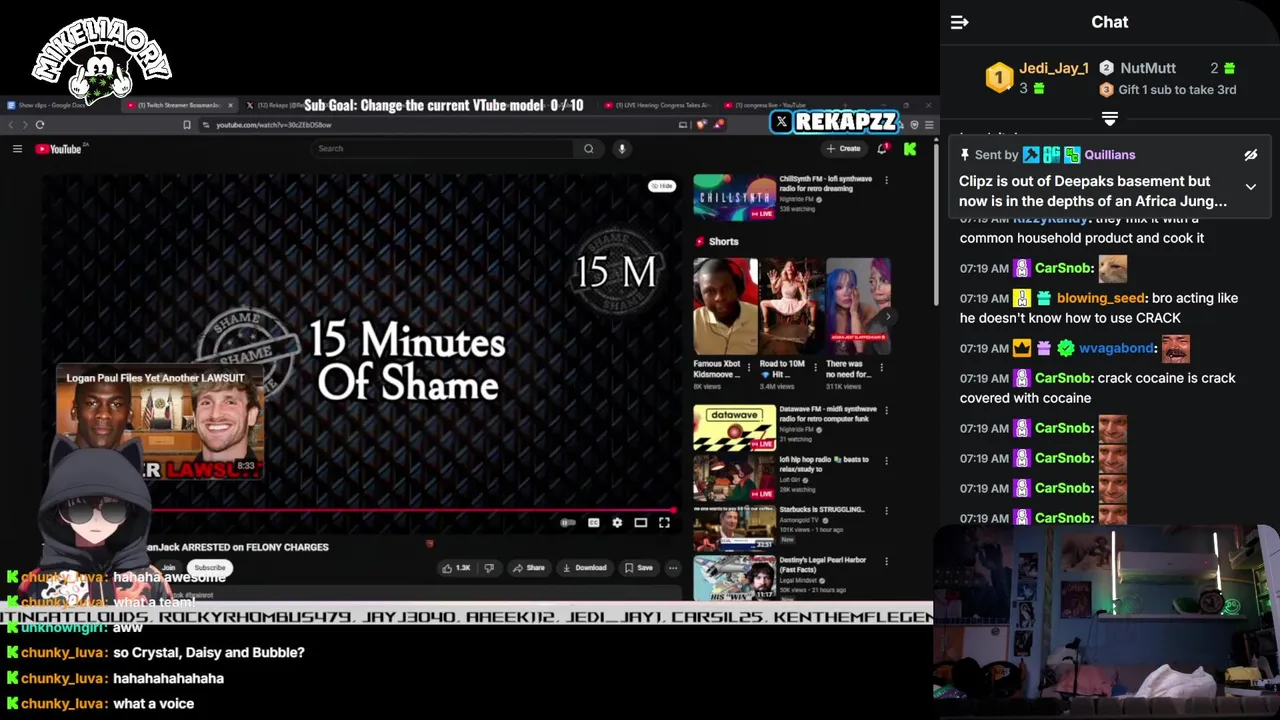1280x720 pixels.
Task: Go to the YouTube home logo
Action: coord(59,149)
